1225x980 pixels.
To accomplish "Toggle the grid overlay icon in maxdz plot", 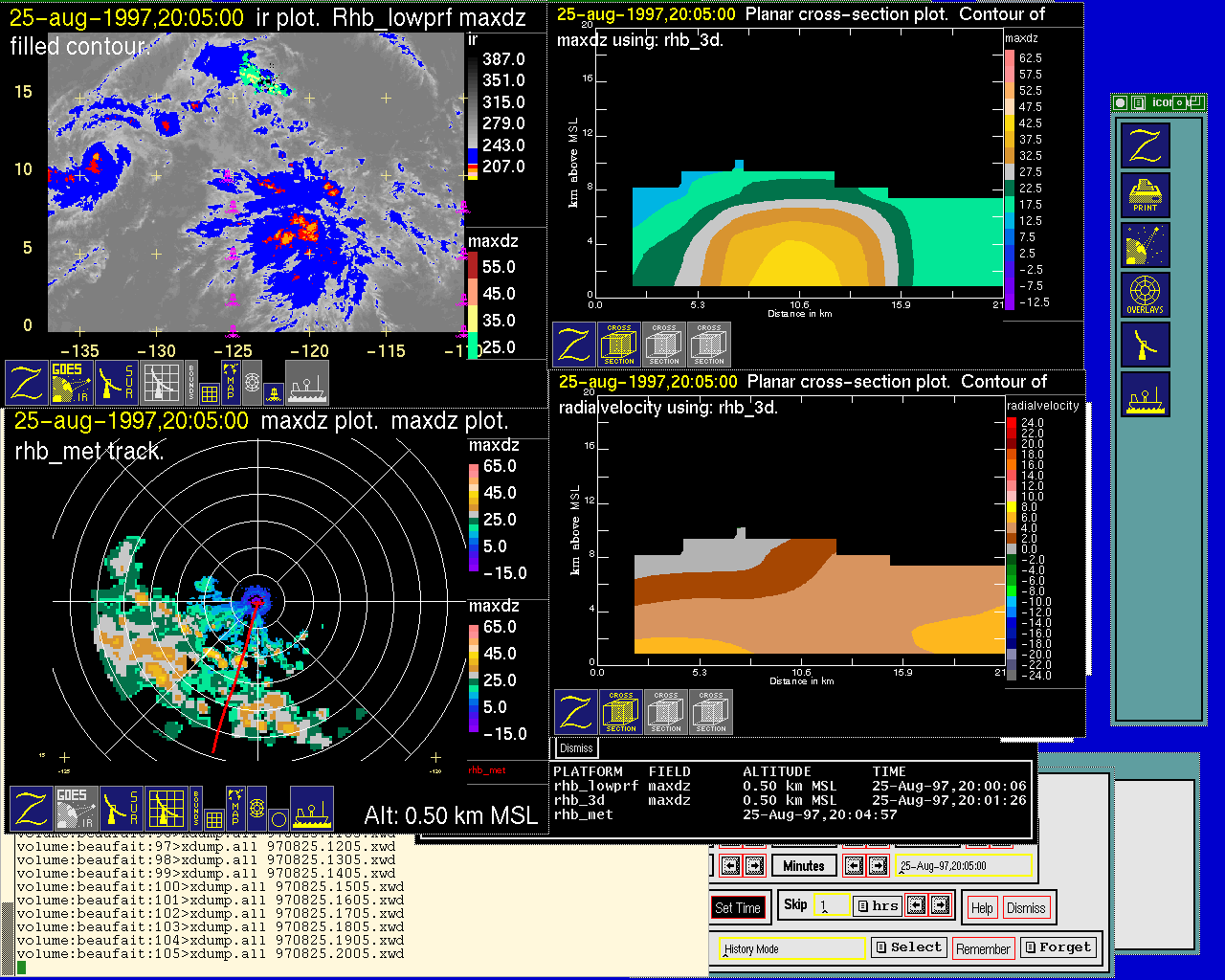I will [212, 819].
